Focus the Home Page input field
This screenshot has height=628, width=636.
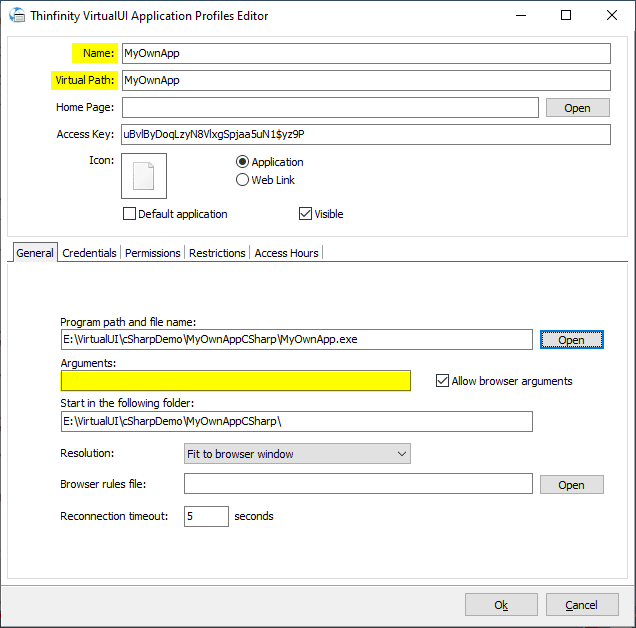330,108
